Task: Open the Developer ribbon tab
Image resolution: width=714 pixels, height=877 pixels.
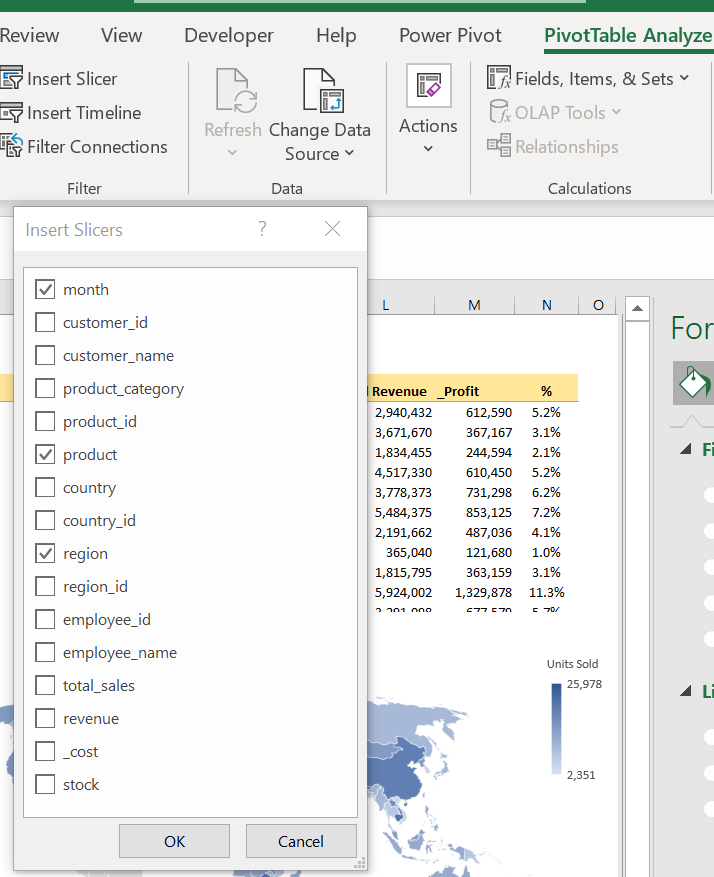Action: click(228, 35)
